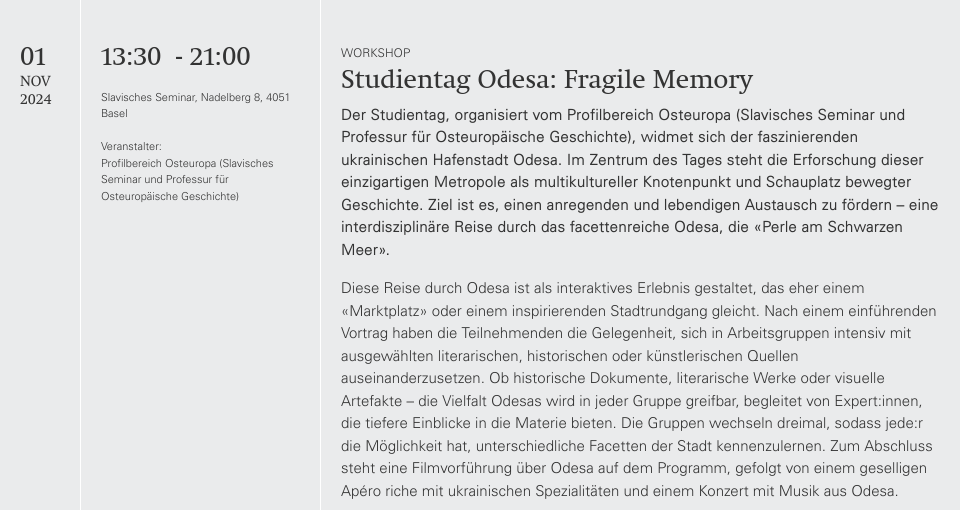Viewport: 963px width, 510px height.
Task: Click the date day number 01
Action: [33, 56]
